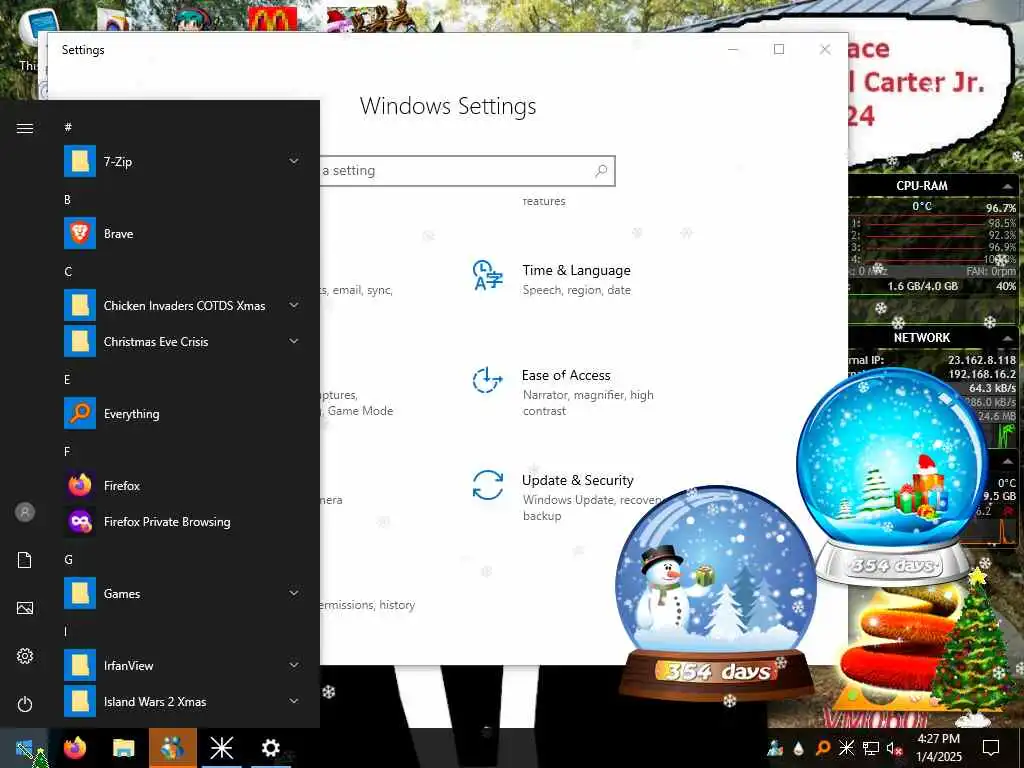Expand the Chicken Invaders COTDS Xmas chevron
Image resolution: width=1024 pixels, height=768 pixels.
tap(294, 305)
